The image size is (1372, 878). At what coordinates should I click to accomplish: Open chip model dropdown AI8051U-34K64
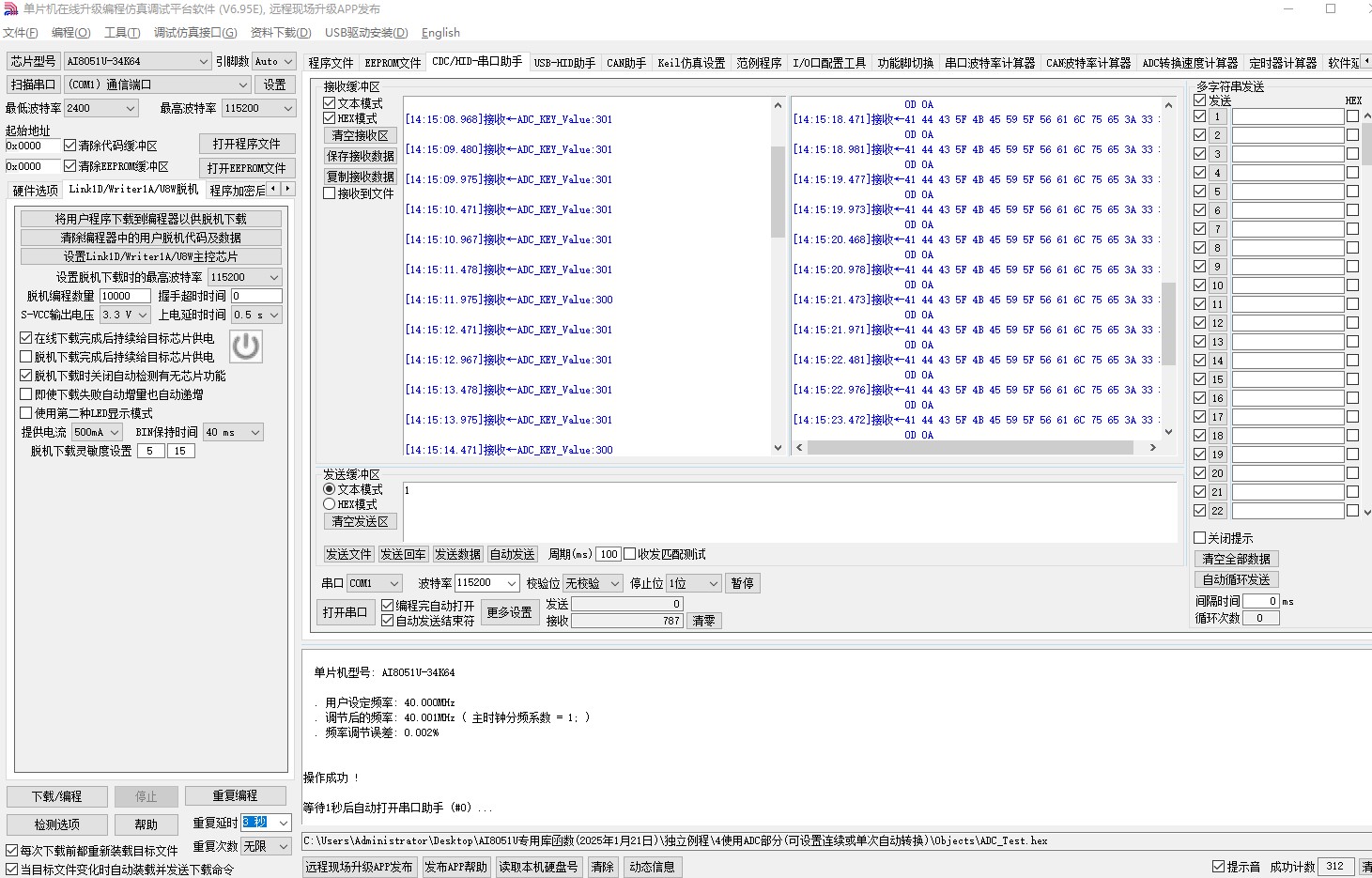coord(137,61)
